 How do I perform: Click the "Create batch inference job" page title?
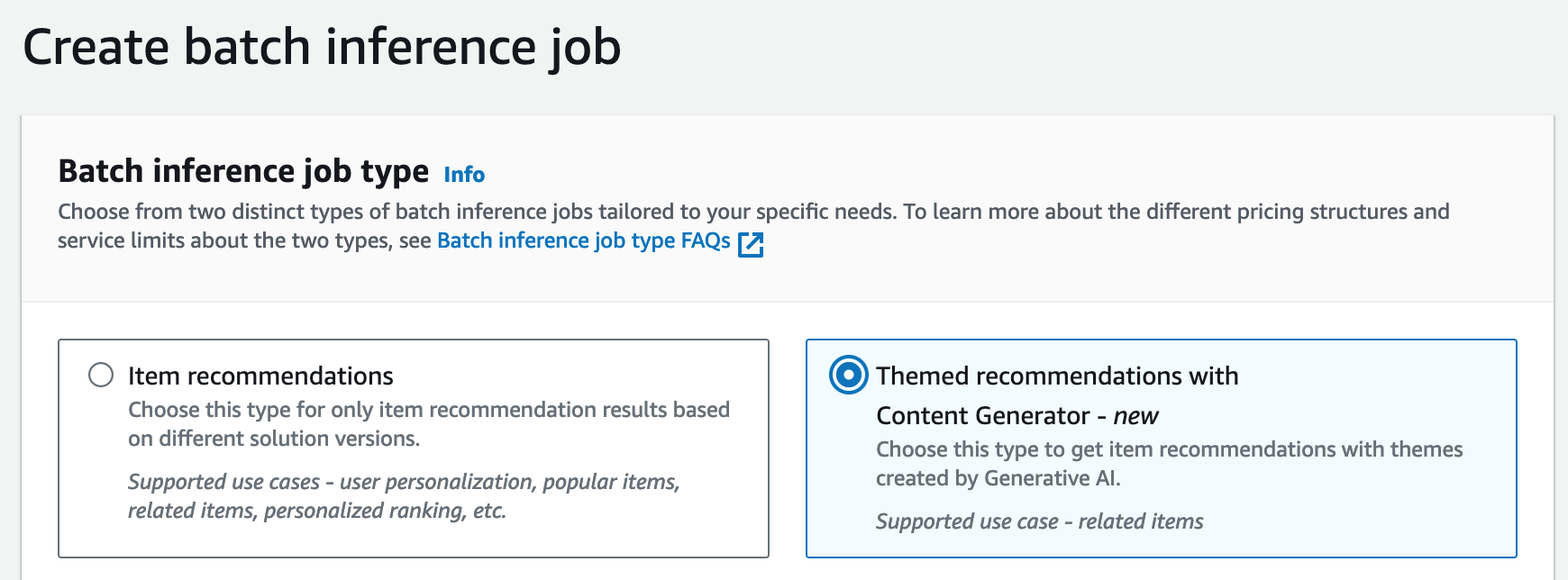tap(322, 47)
